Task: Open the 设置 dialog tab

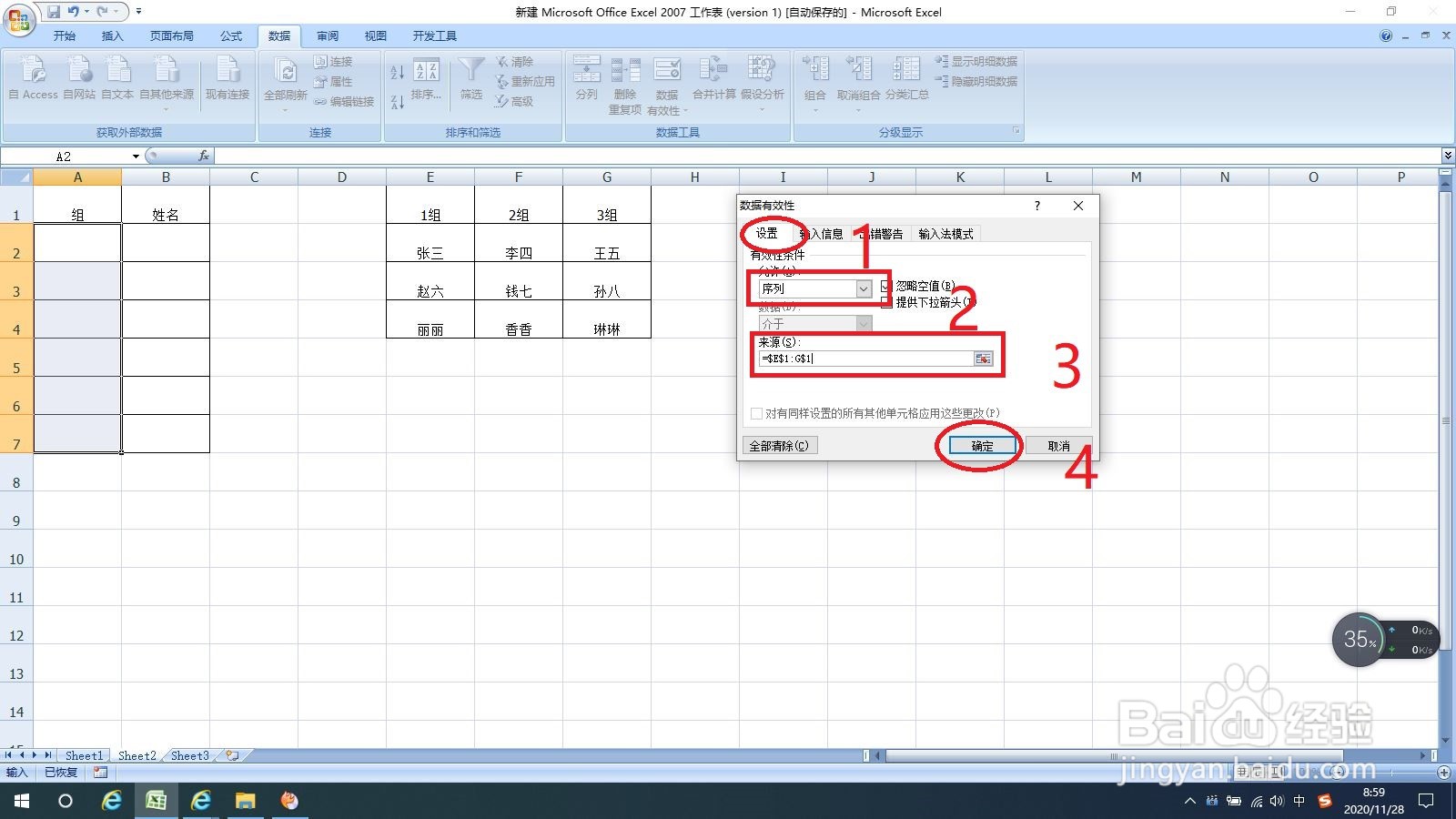Action: (x=767, y=233)
